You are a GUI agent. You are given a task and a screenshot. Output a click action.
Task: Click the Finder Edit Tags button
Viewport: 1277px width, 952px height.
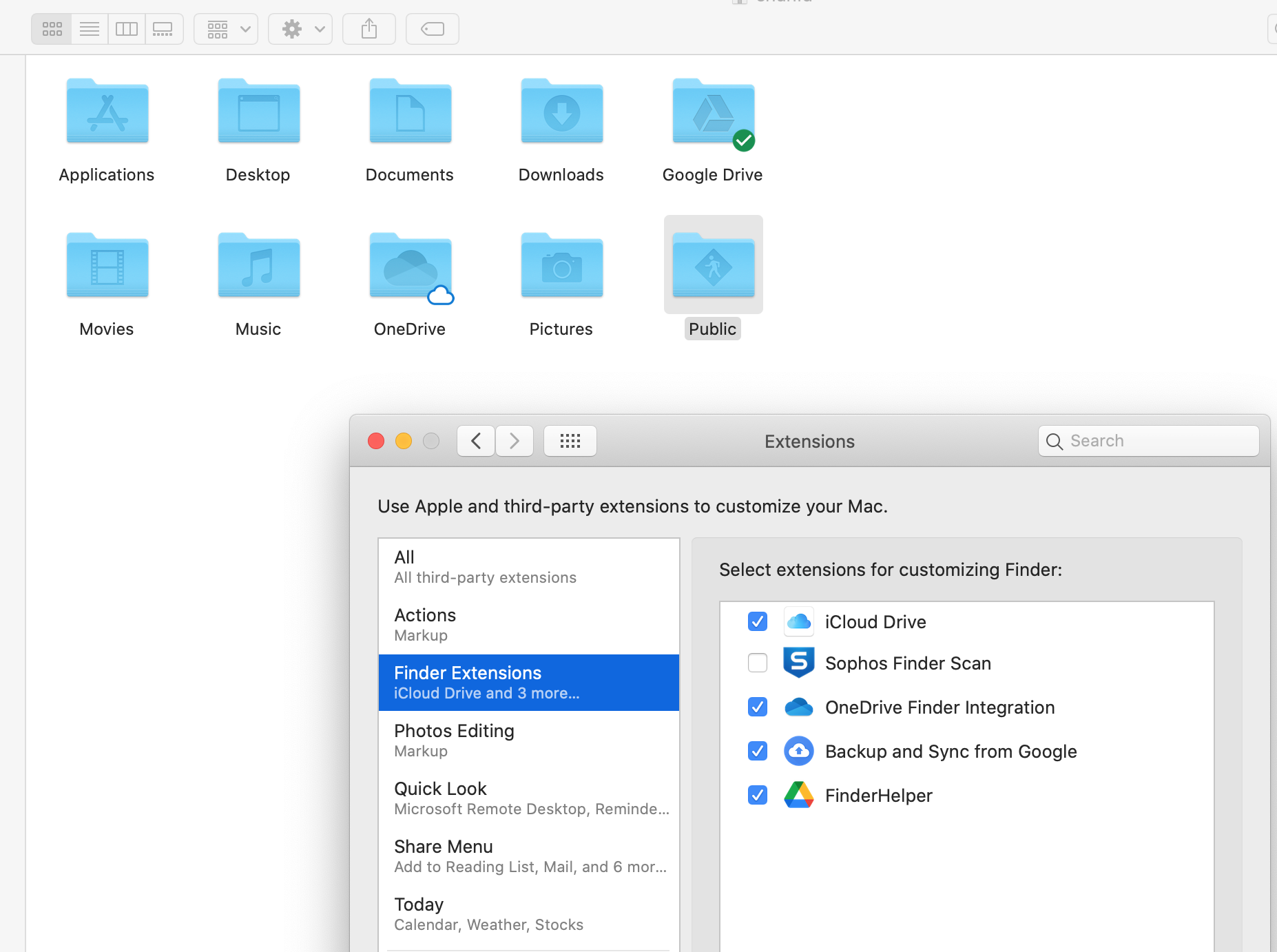point(433,29)
